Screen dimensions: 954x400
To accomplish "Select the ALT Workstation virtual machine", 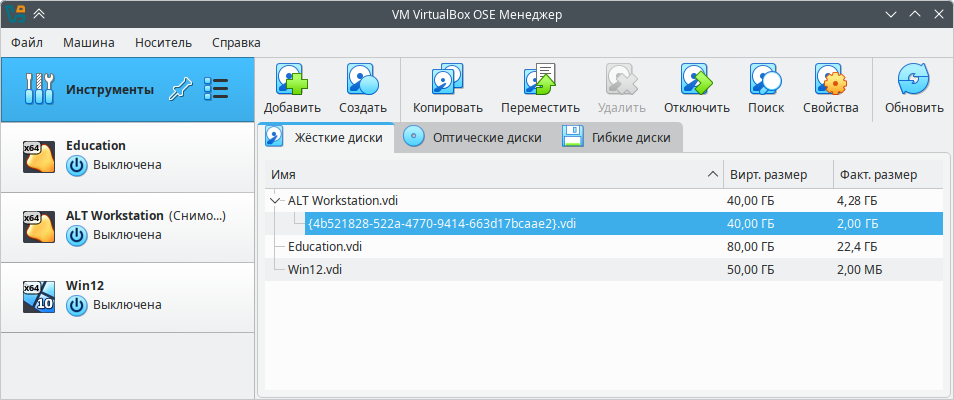I will click(x=127, y=227).
